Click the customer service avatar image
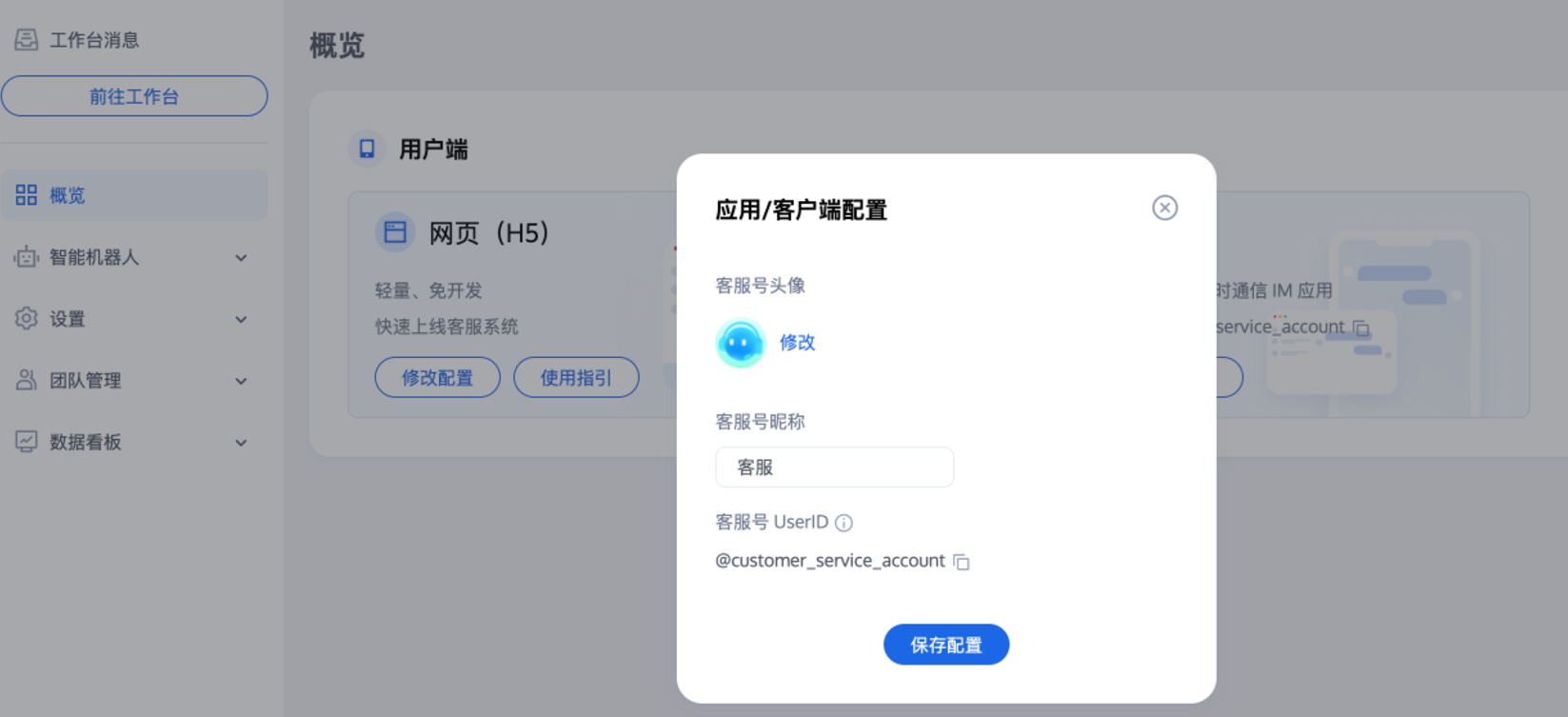 coord(741,343)
